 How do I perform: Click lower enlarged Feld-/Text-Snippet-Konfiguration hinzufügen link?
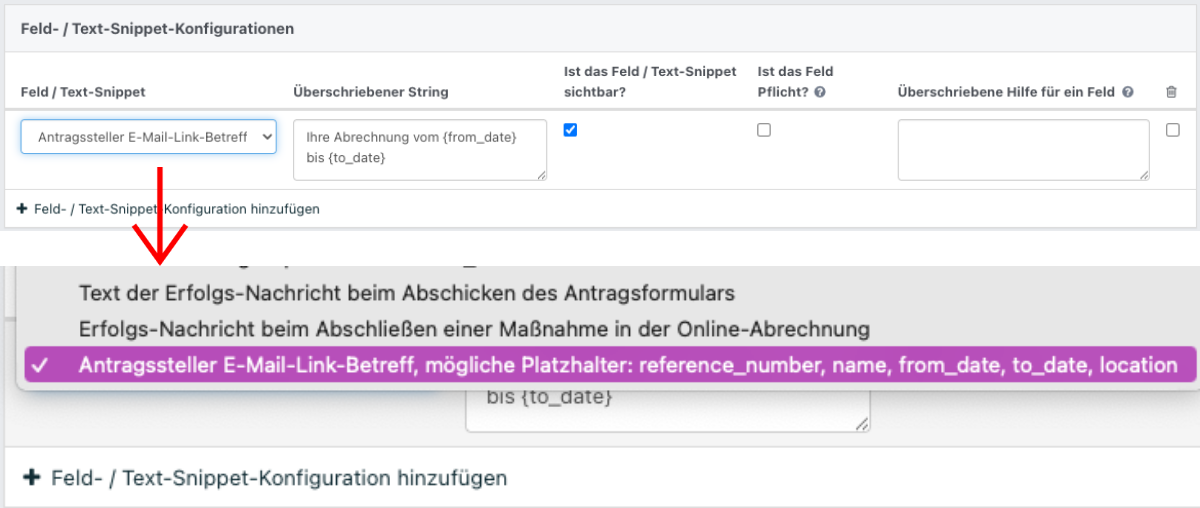tap(267, 478)
